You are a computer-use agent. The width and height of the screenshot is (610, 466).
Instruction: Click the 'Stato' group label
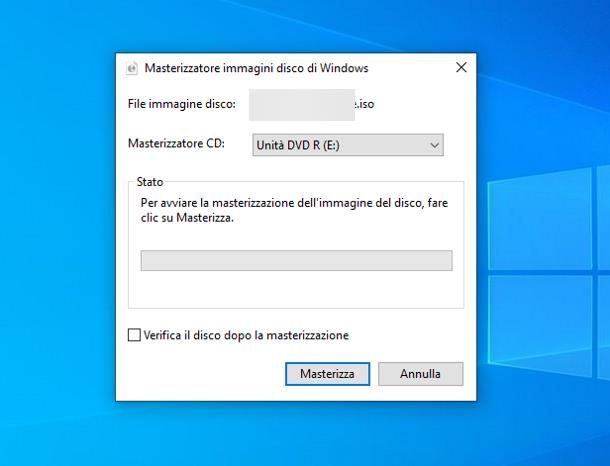[150, 182]
